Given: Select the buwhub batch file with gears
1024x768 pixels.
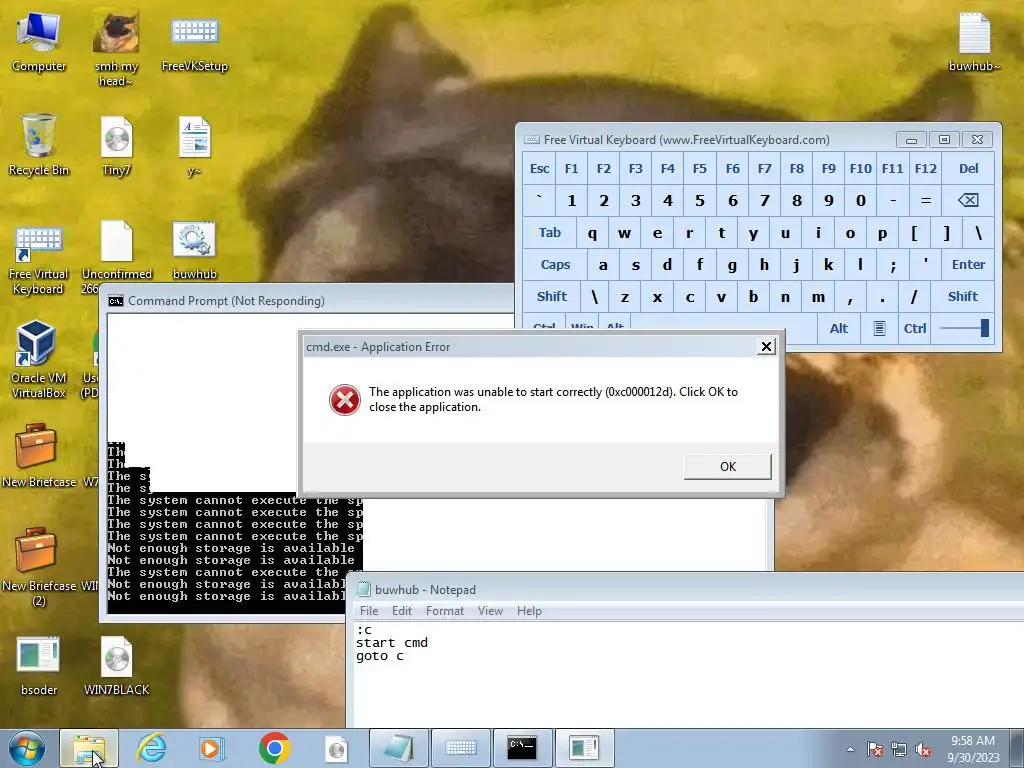Looking at the screenshot, I should coord(194,249).
